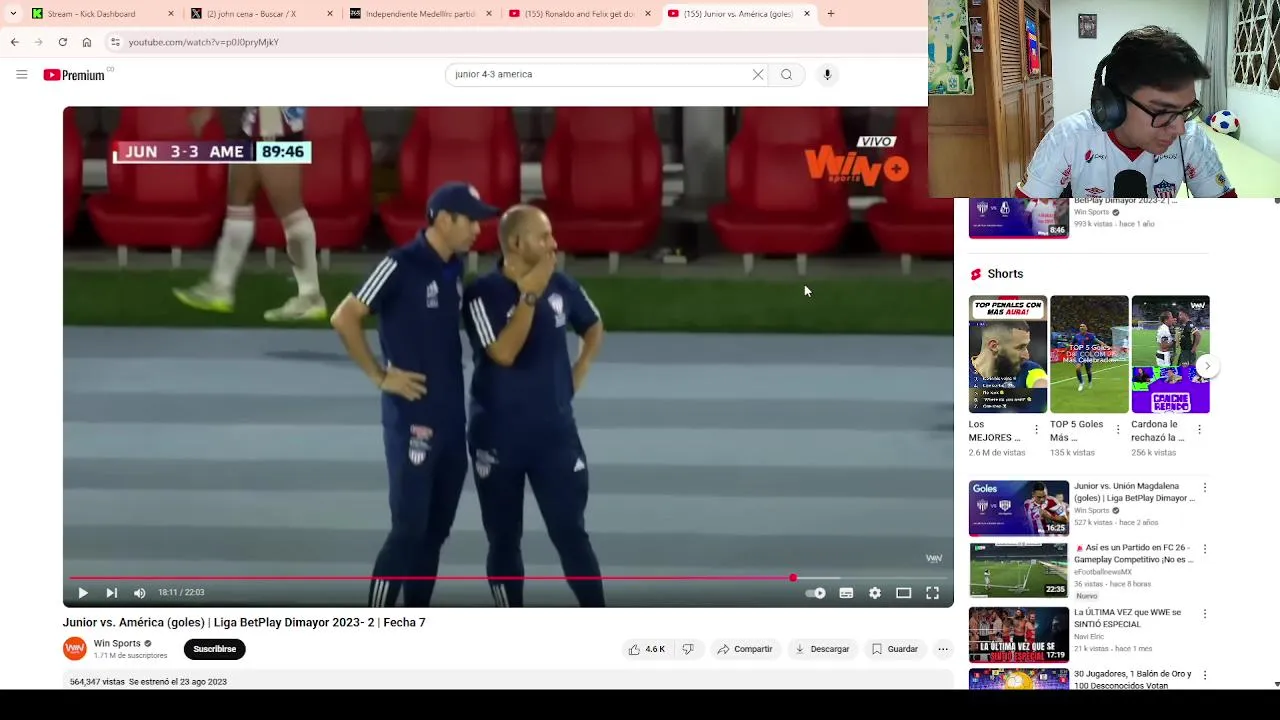Click eFootballnewsMX channel name
Image resolution: width=1280 pixels, height=720 pixels.
pyautogui.click(x=1103, y=572)
